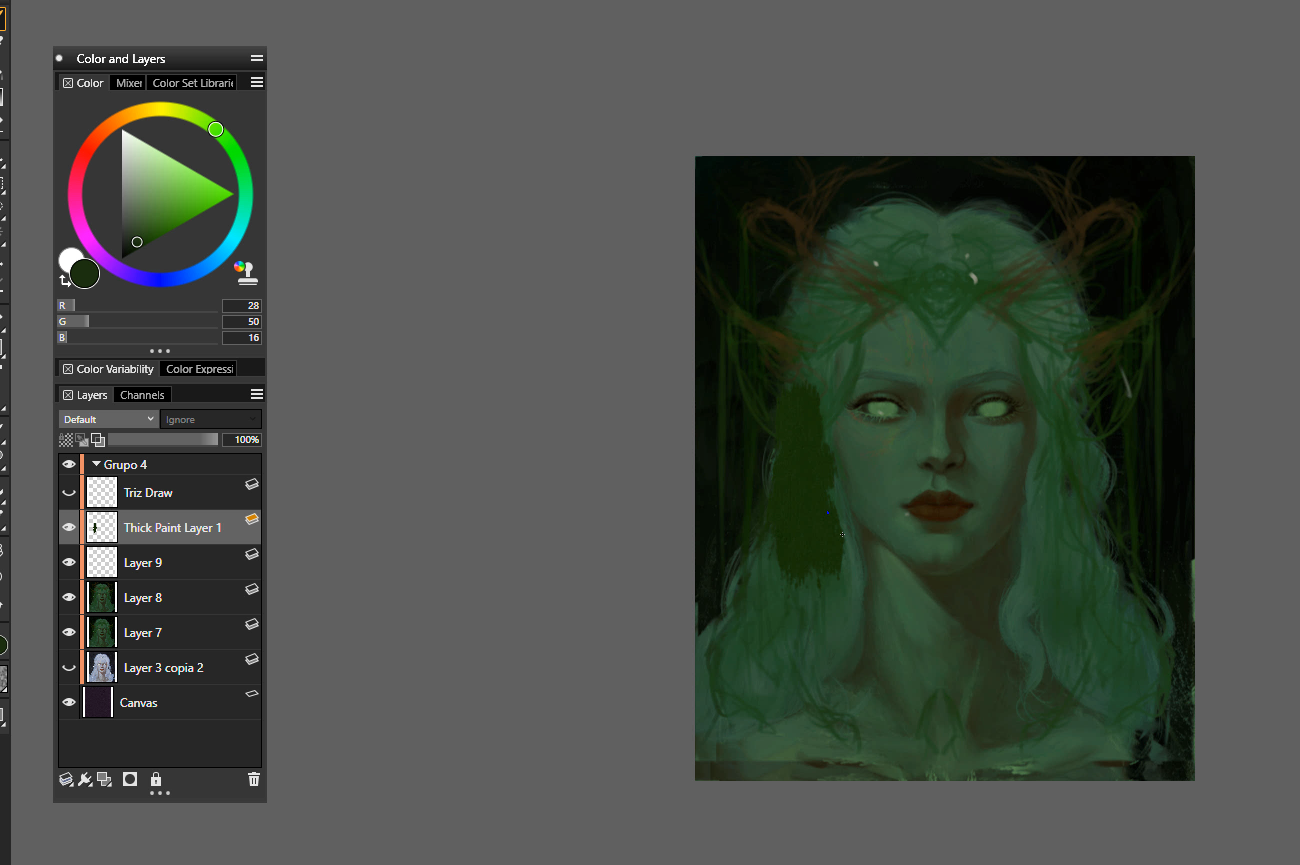1300x865 pixels.
Task: Click the New Layer icon at the Layers panel bottom
Action: tap(66, 779)
